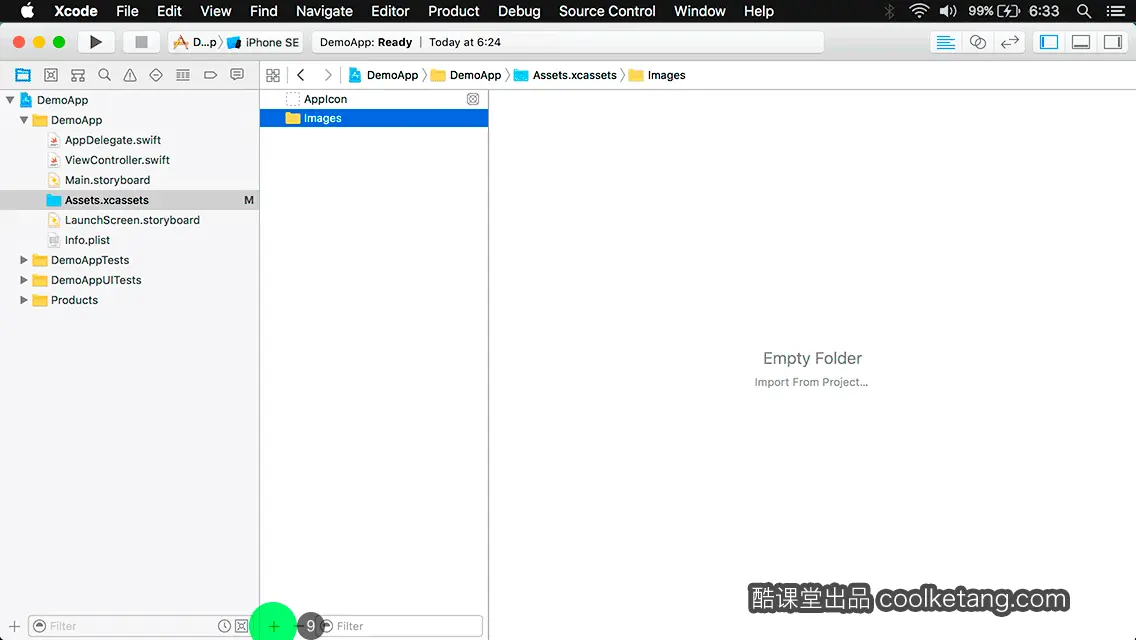This screenshot has height=640, width=1136.
Task: Open the Symbol navigator icon
Action: pos(78,75)
